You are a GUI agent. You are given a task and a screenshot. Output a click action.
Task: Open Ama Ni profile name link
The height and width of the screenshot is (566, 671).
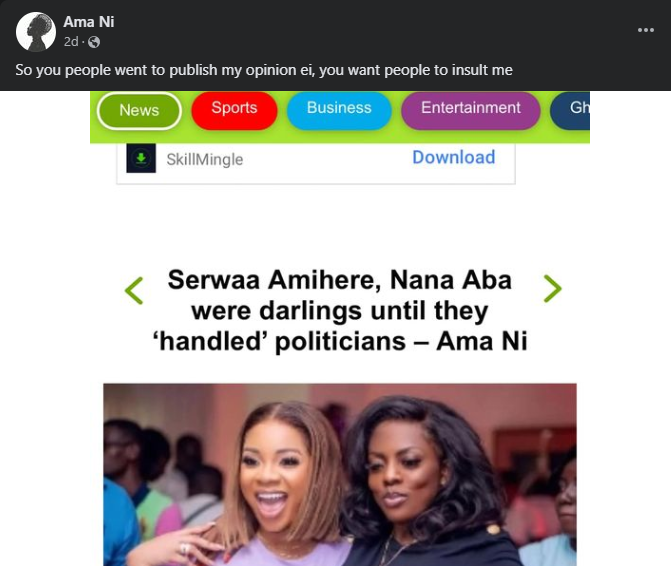pyautogui.click(x=89, y=22)
